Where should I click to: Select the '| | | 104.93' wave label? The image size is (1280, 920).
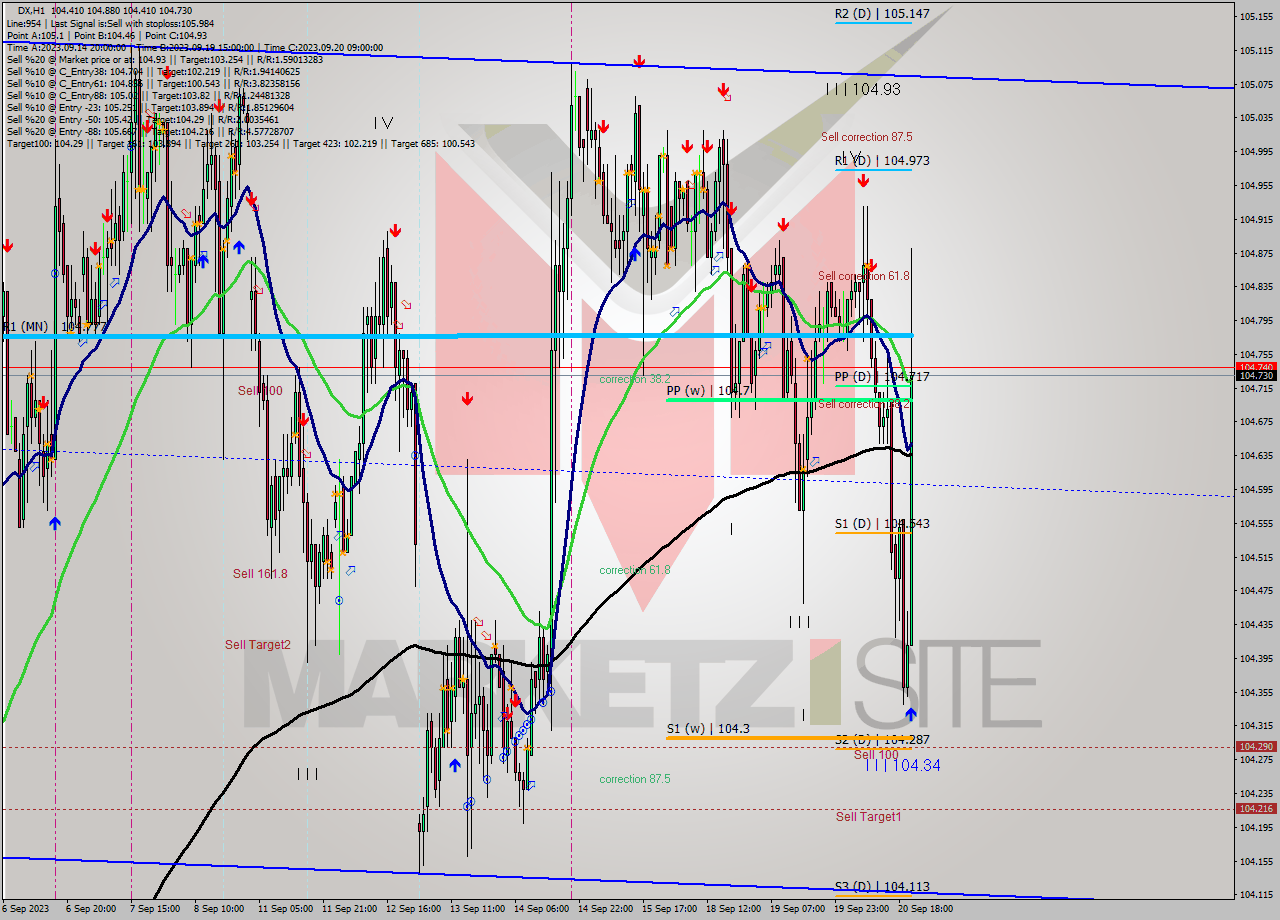point(863,89)
